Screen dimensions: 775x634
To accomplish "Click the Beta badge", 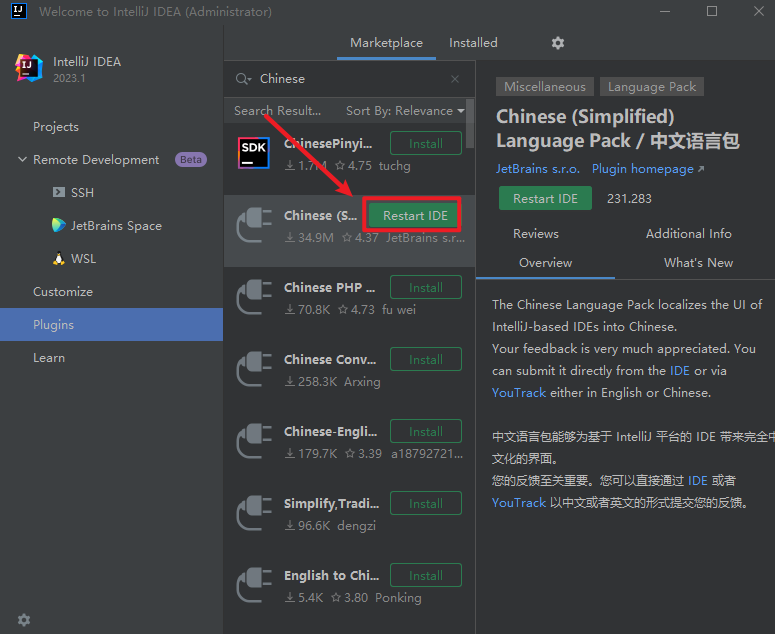I will (x=191, y=160).
